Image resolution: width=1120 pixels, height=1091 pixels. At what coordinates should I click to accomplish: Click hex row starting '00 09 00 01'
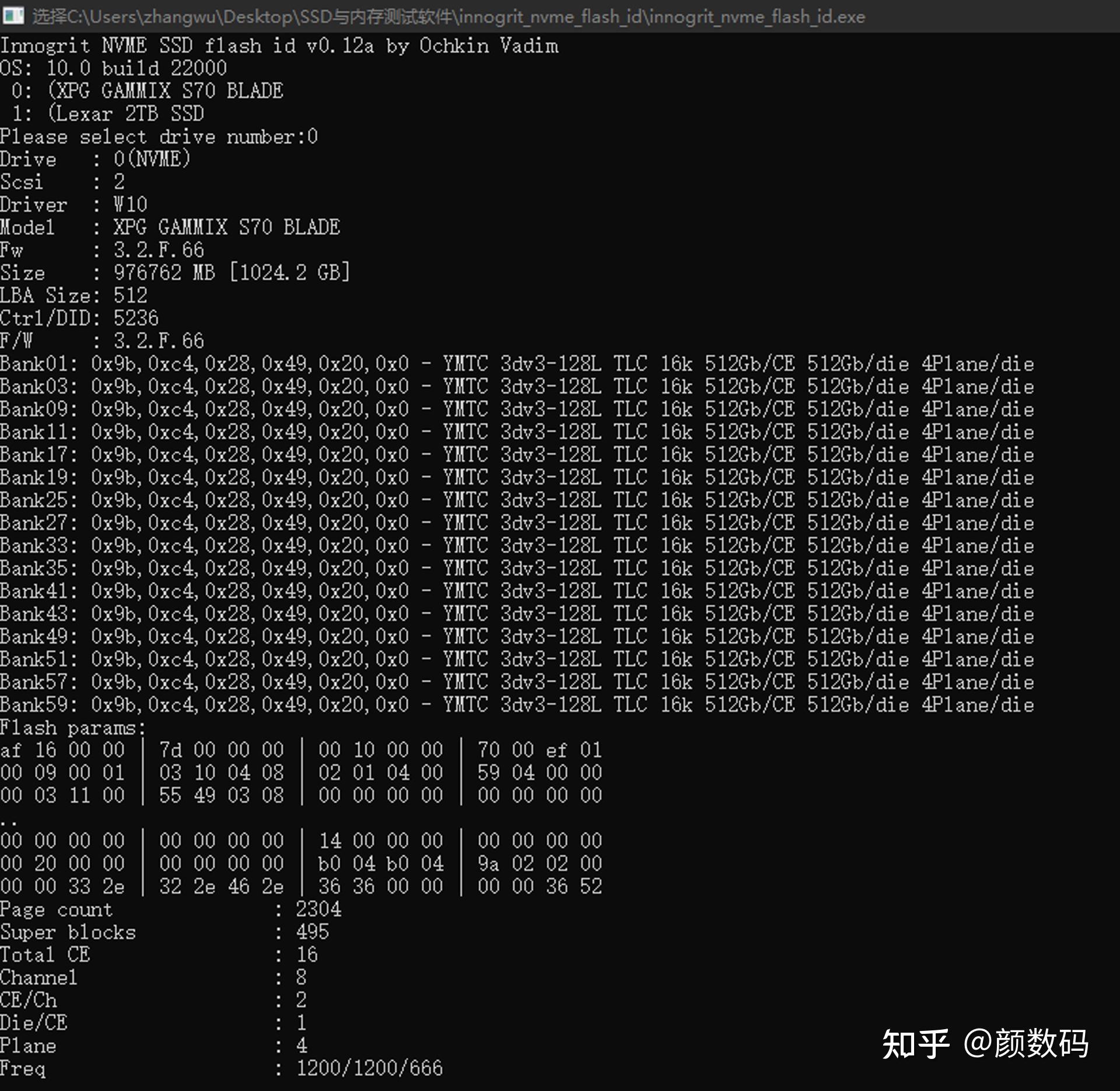301,773
